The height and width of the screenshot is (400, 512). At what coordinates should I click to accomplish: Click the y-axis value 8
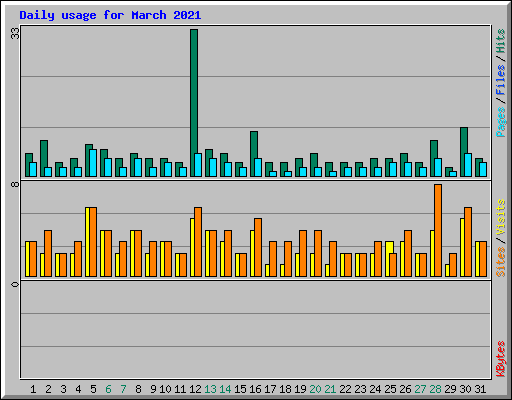[15, 184]
